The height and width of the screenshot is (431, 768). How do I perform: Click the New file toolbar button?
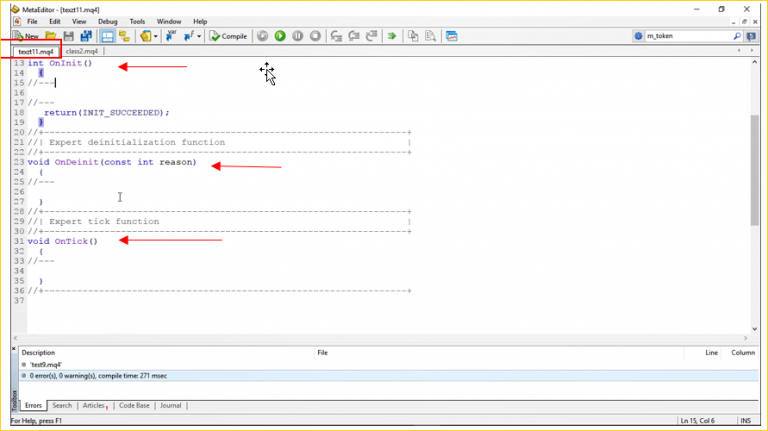click(x=26, y=36)
